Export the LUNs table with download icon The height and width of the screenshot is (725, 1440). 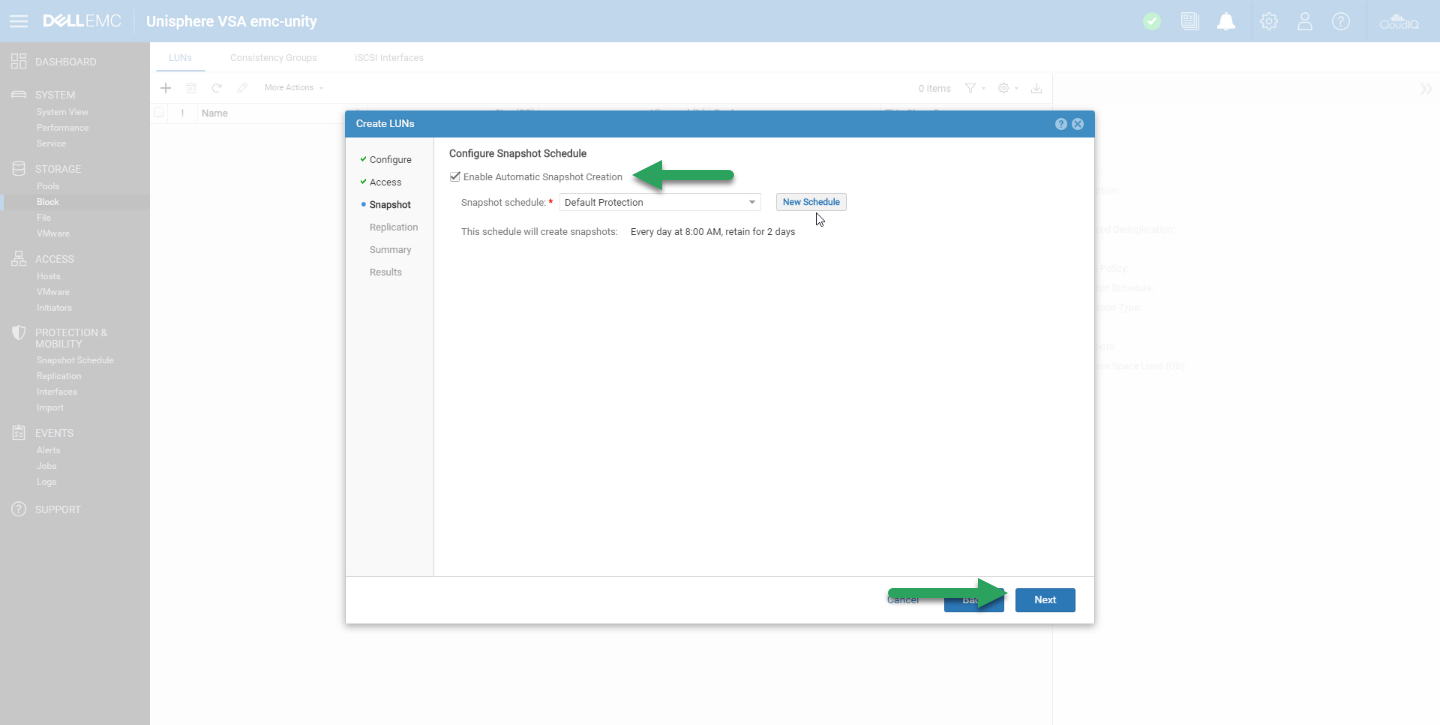click(1037, 88)
